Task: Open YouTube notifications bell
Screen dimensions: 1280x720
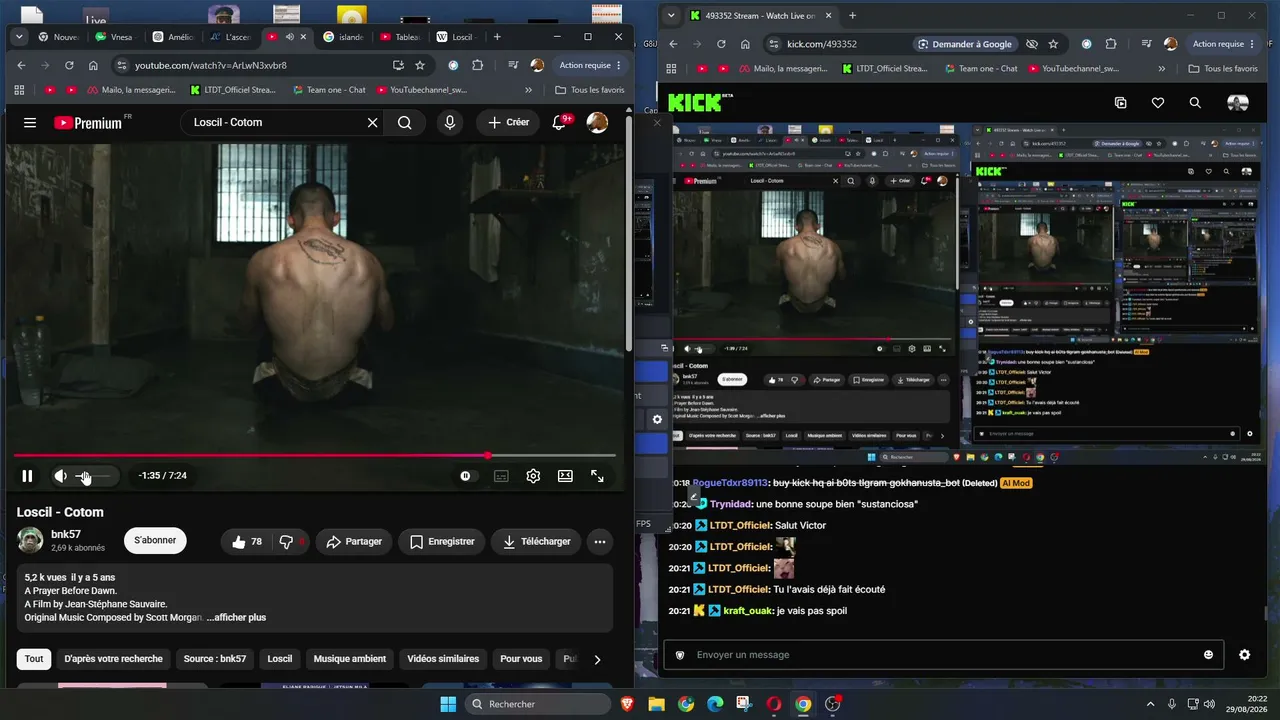Action: click(x=560, y=123)
